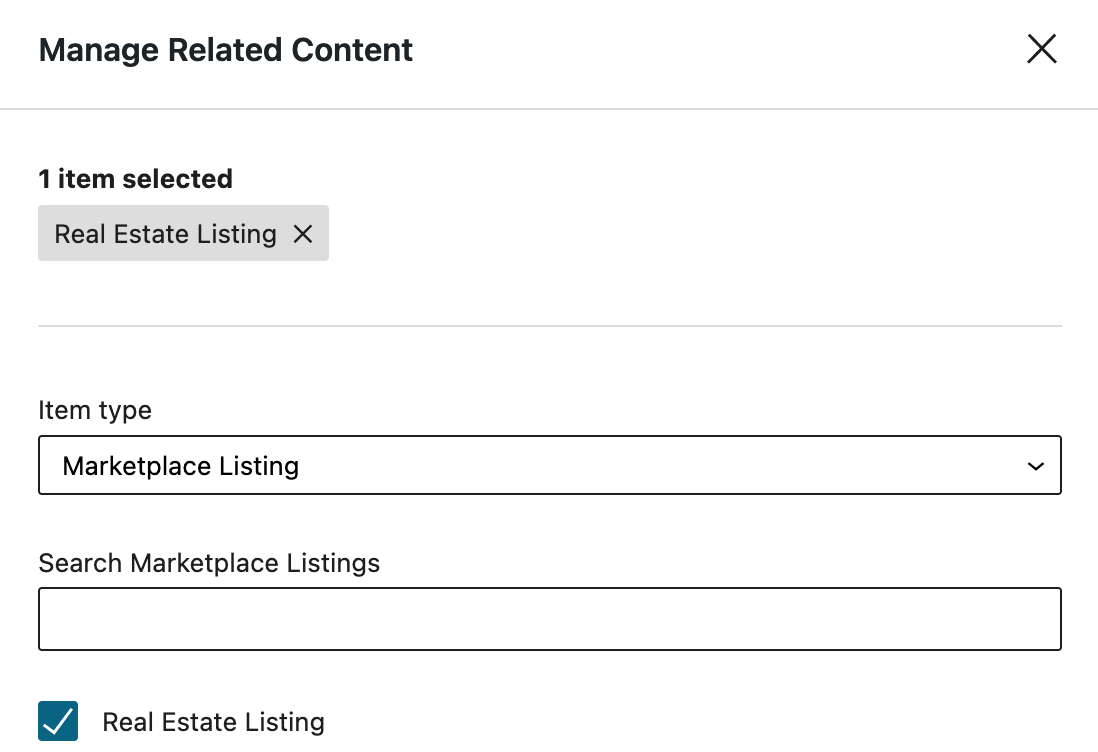Click the 1 item selected text

(135, 179)
